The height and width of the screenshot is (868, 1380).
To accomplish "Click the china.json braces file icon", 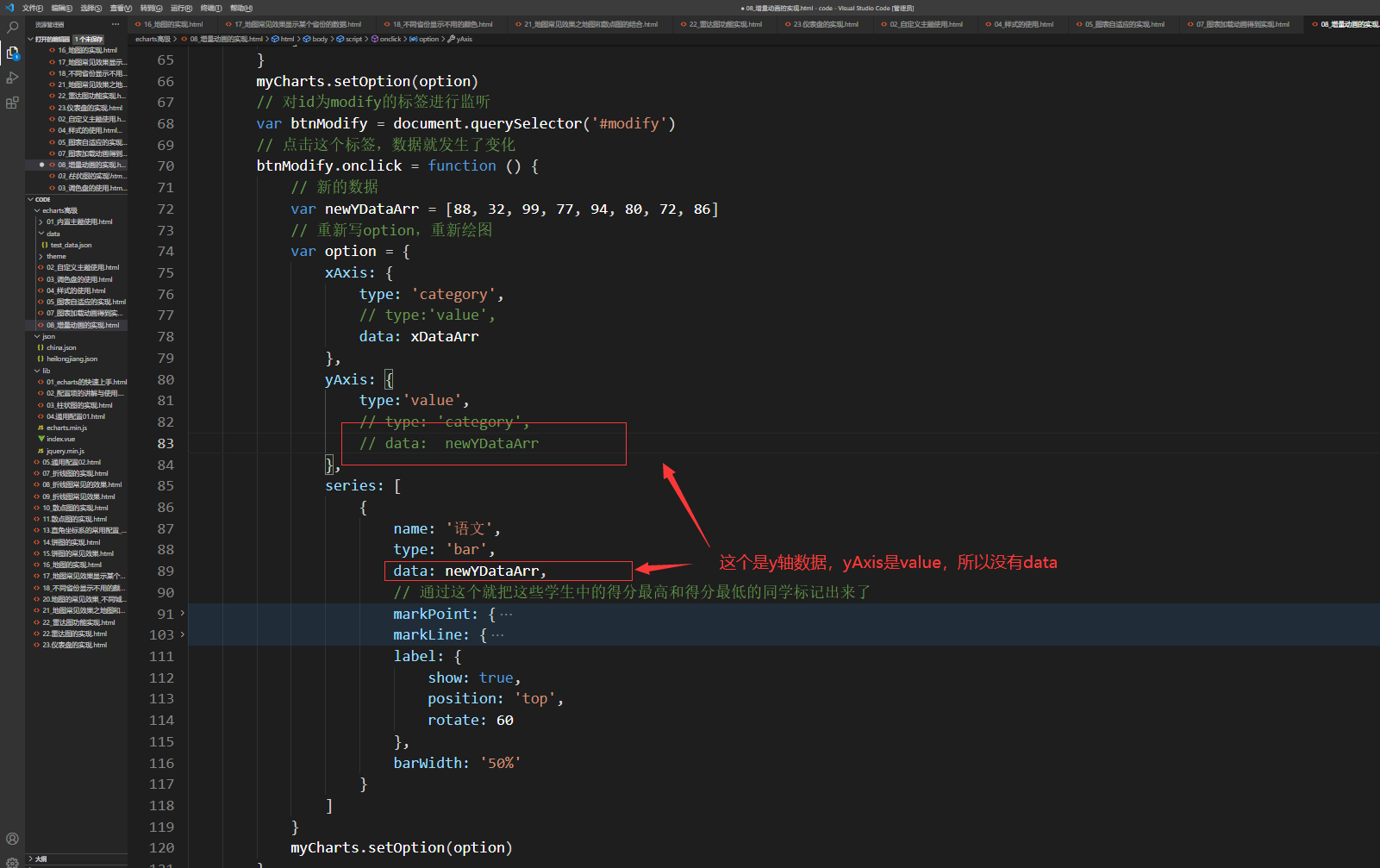I will (41, 347).
